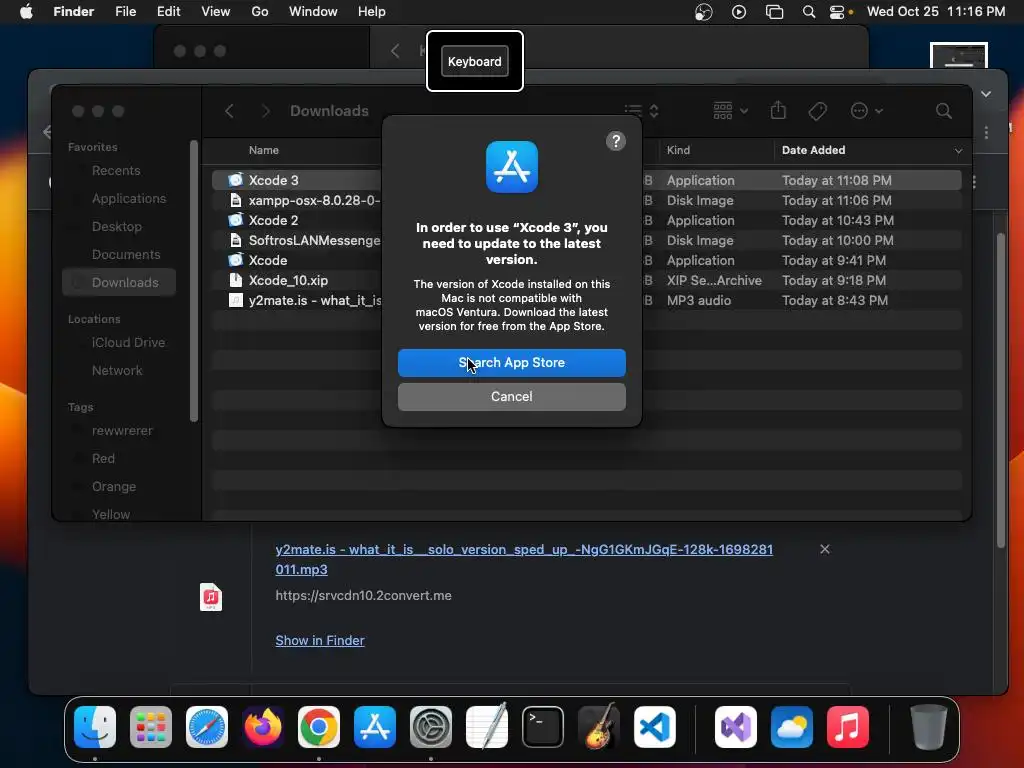Open the More actions ellipsis menu in Finder
This screenshot has width=1024, height=768.
pyautogui.click(x=867, y=111)
